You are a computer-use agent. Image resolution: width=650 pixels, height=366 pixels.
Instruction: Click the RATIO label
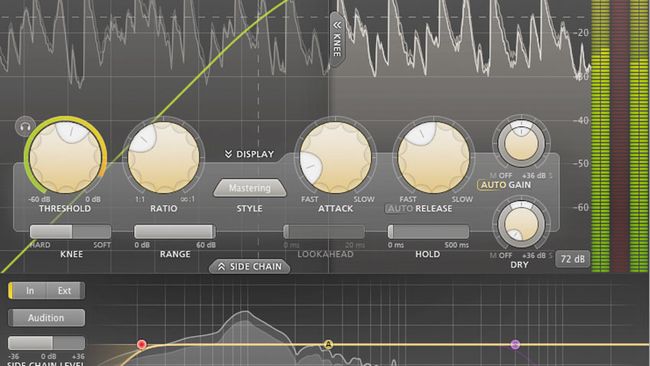coord(164,208)
